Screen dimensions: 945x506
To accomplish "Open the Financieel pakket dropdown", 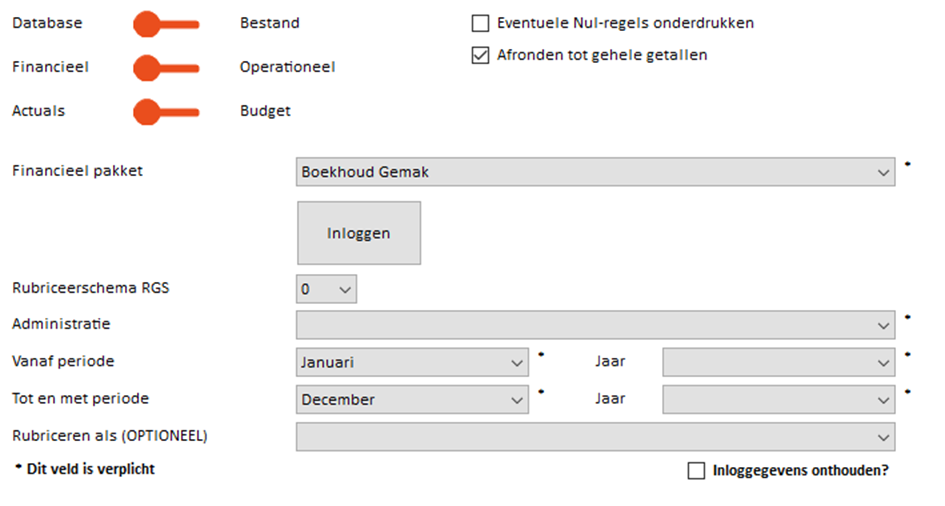I will pos(595,172).
